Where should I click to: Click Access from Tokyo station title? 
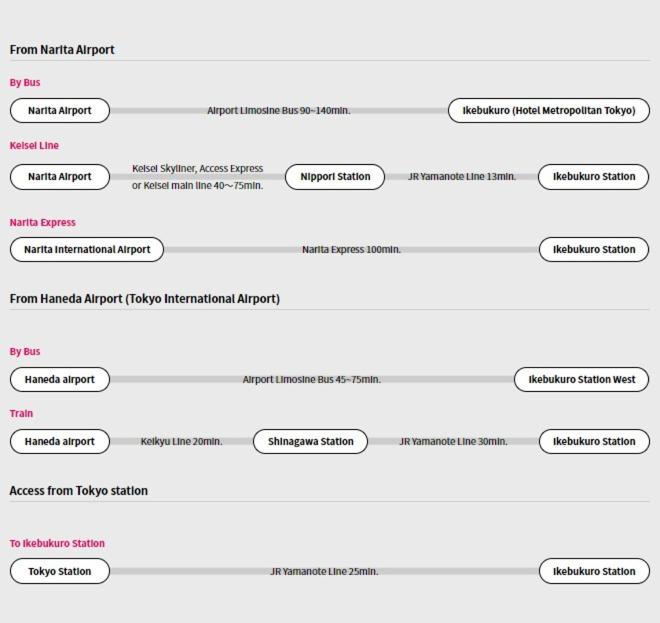click(78, 491)
